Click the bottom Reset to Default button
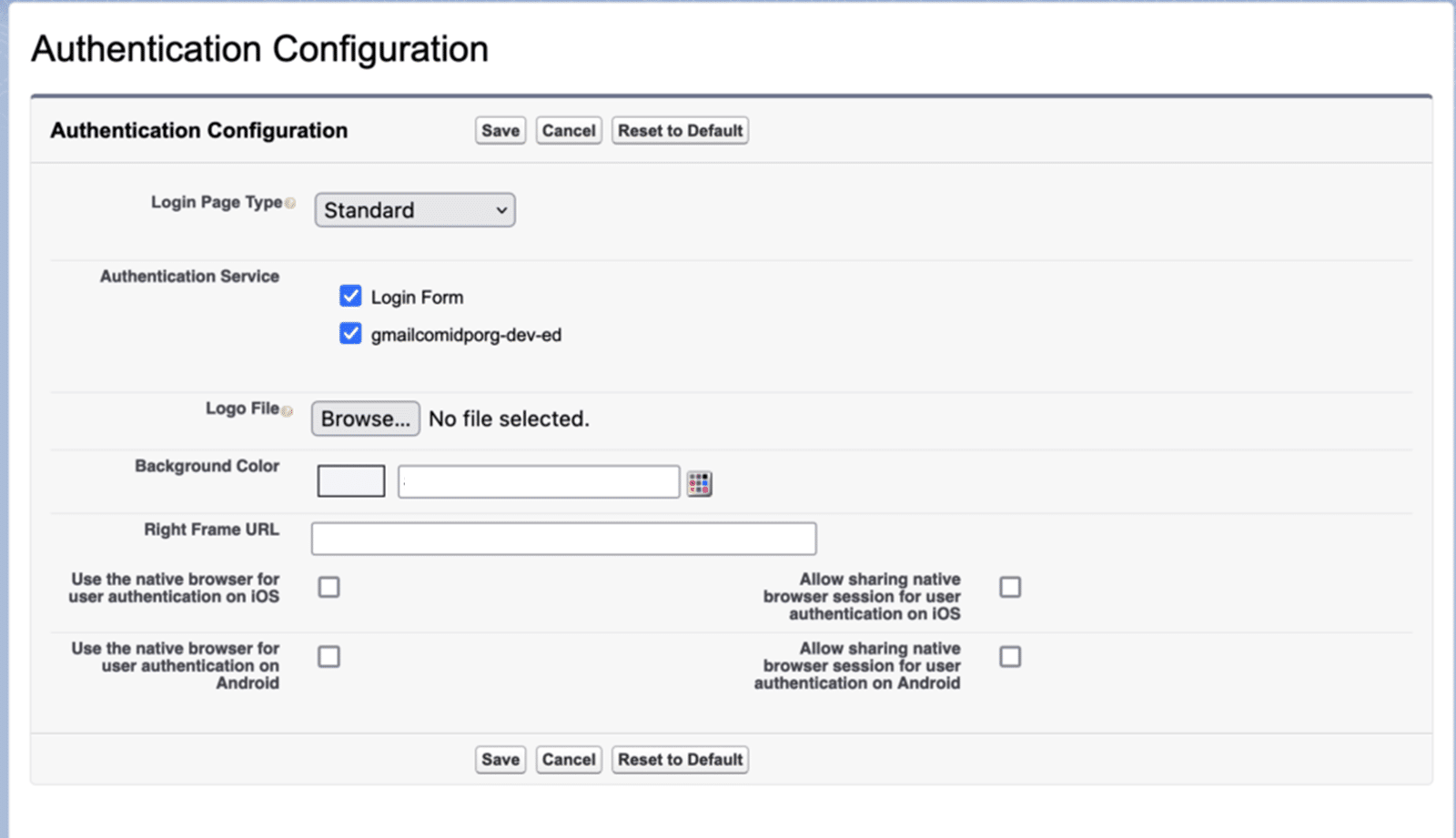 (x=680, y=760)
